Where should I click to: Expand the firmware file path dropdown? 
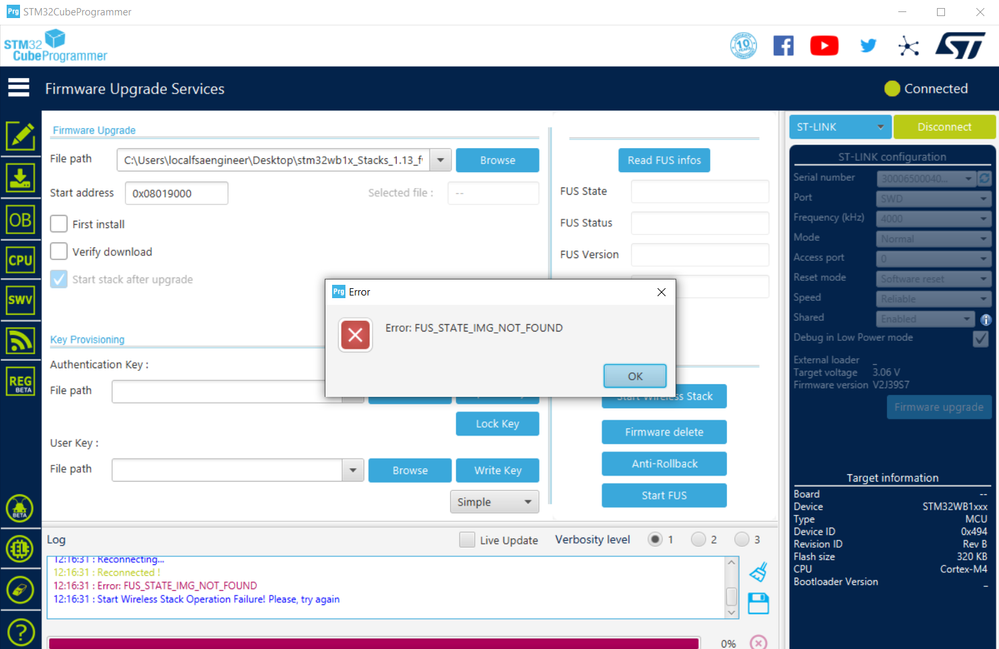[440, 160]
